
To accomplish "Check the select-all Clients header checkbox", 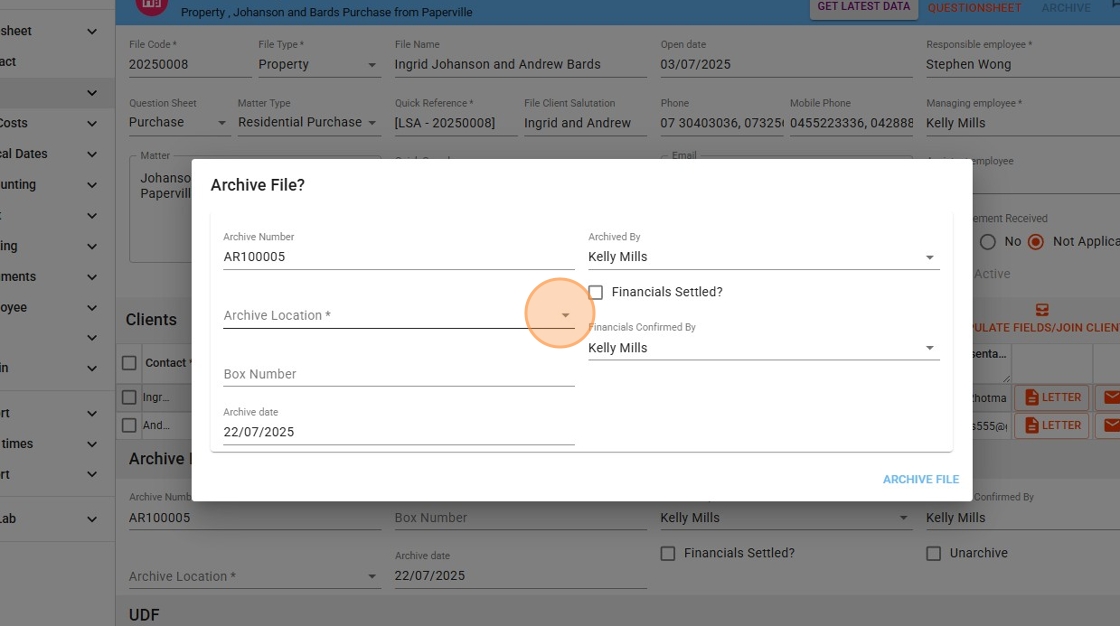I will [129, 363].
